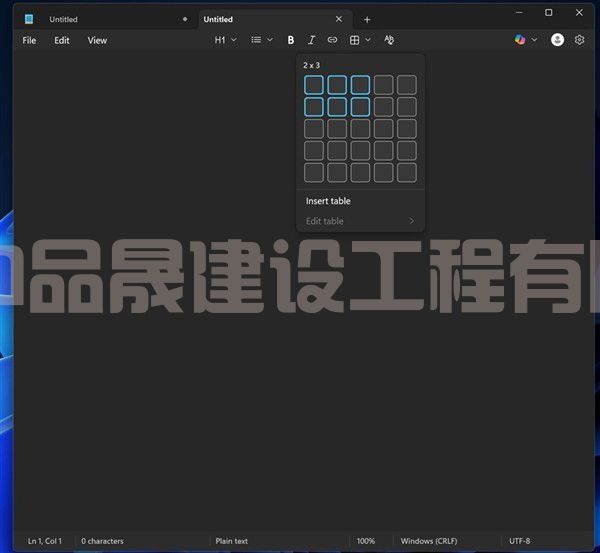
Task: Click the Windows (CRLF) line ending indicator
Action: tap(429, 541)
